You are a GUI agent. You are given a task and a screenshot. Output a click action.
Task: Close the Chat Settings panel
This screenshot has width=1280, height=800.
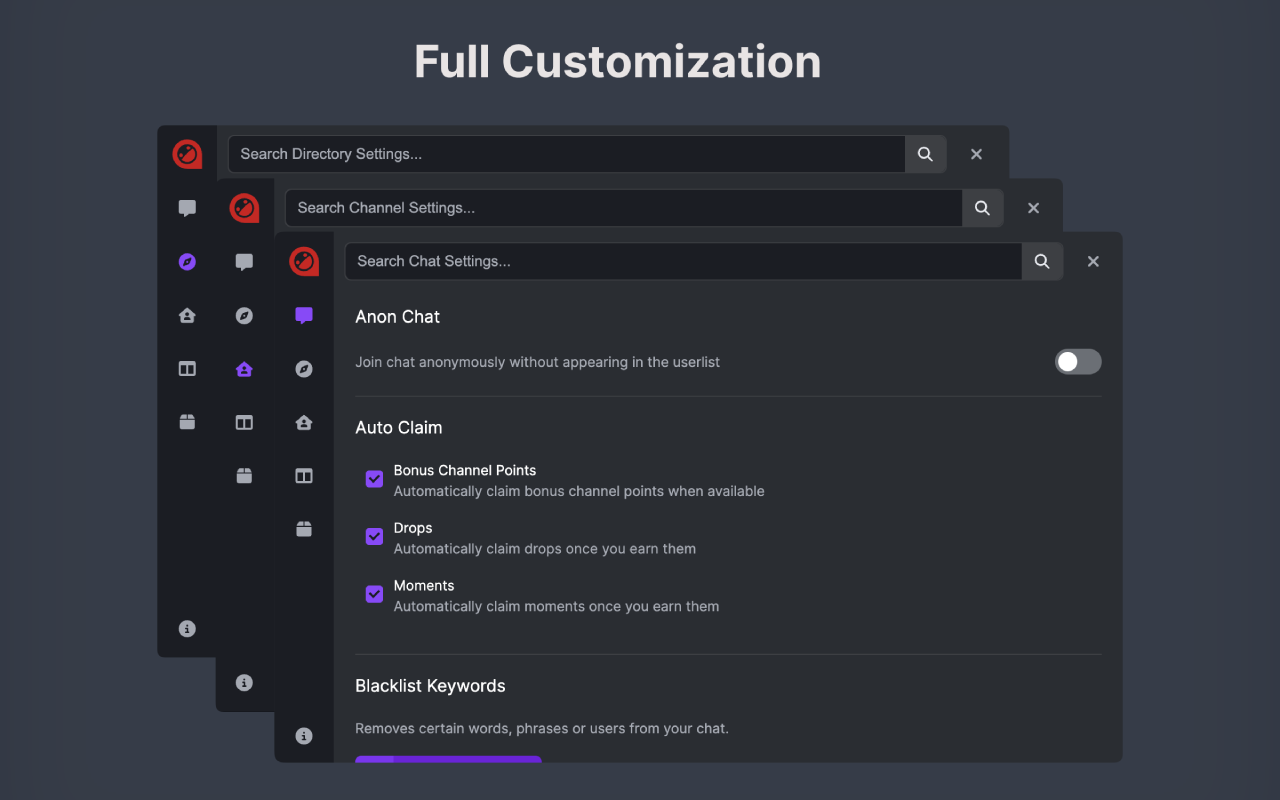[1093, 261]
